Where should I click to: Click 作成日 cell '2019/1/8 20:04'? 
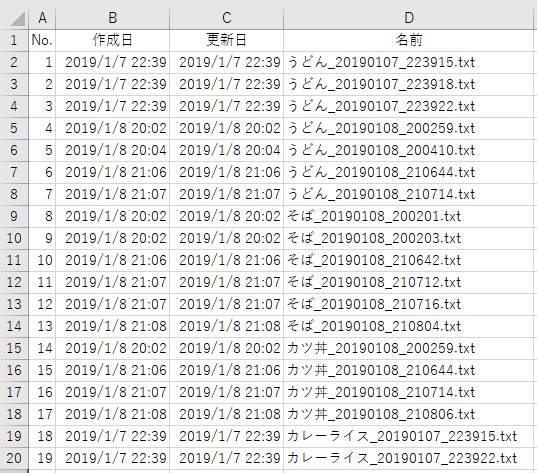pos(113,150)
